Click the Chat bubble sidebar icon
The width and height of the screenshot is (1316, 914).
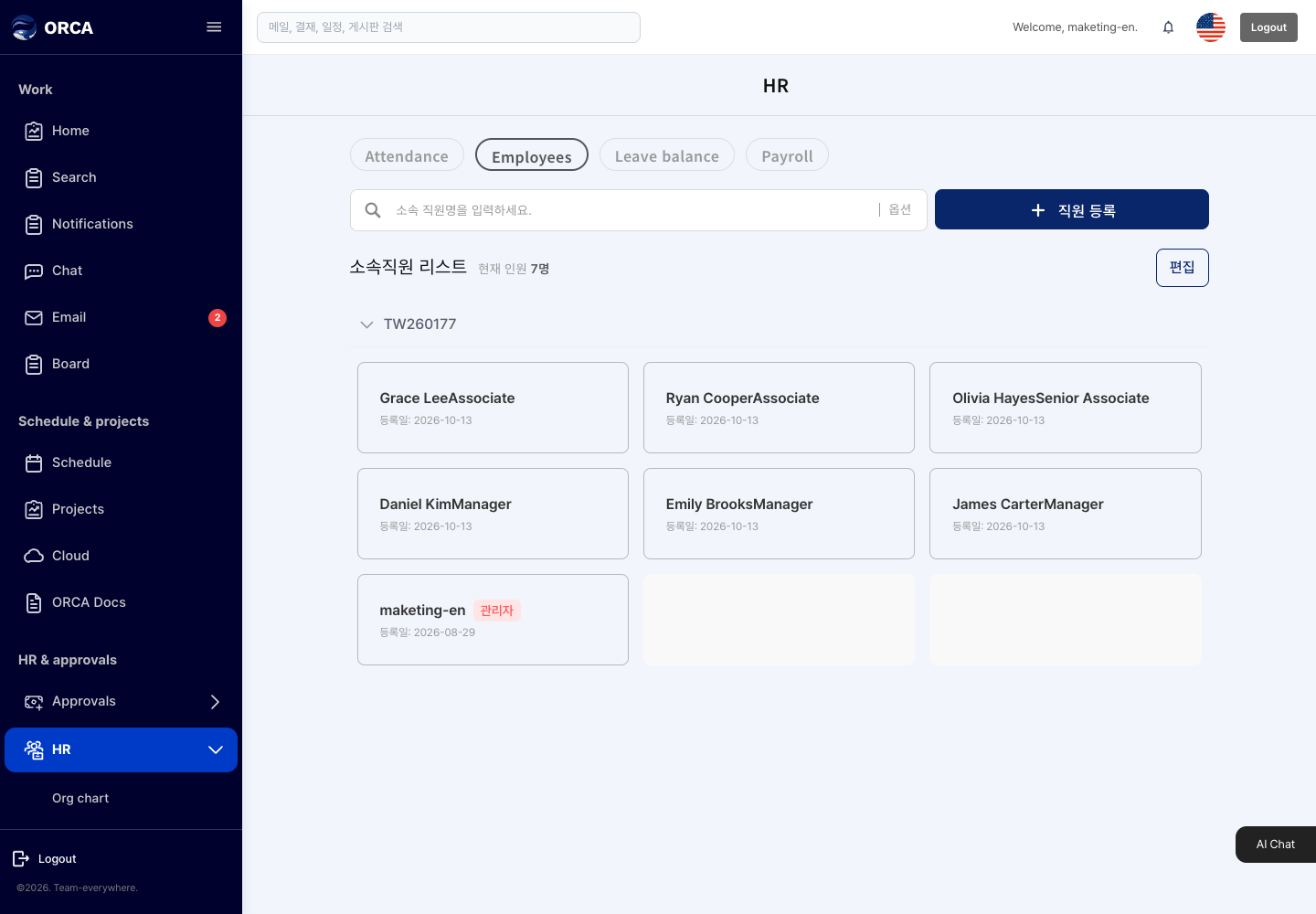pyautogui.click(x=34, y=271)
